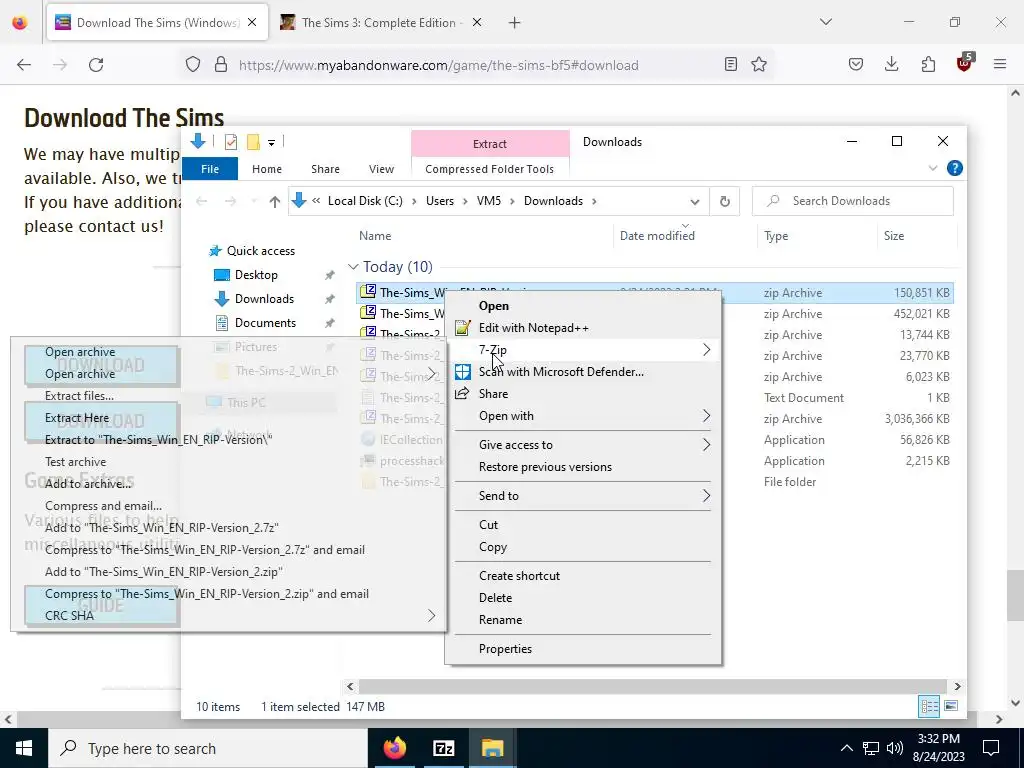The height and width of the screenshot is (768, 1024).
Task: Expand the Explorer ribbon chevron
Action: (x=933, y=168)
